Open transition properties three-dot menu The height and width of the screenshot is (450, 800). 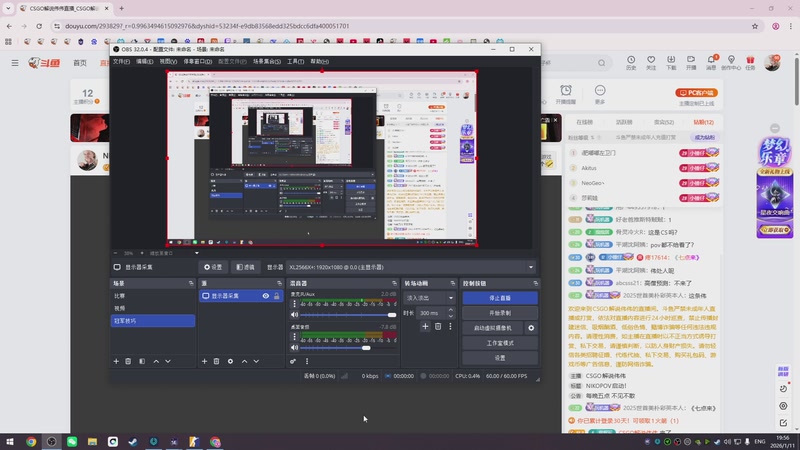[450, 327]
